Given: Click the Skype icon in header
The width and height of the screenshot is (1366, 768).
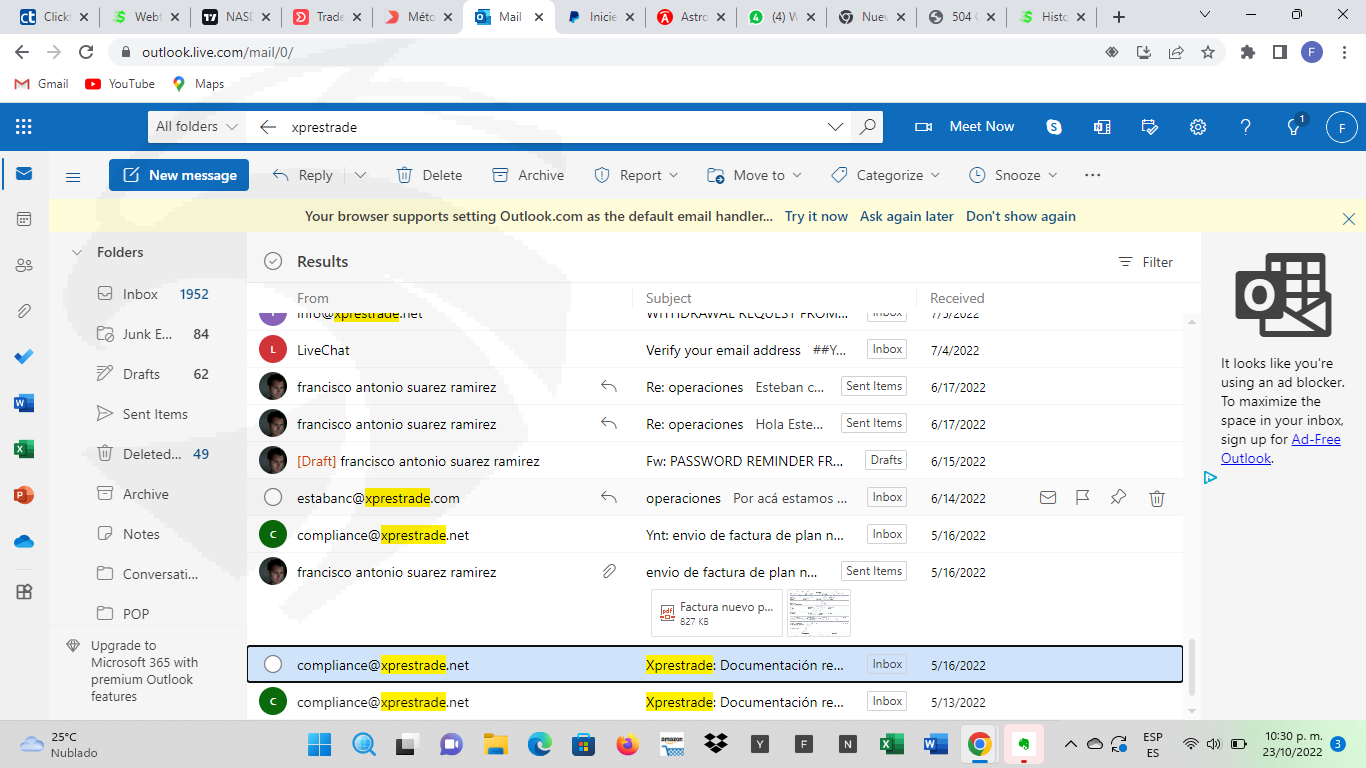Looking at the screenshot, I should tap(1054, 127).
